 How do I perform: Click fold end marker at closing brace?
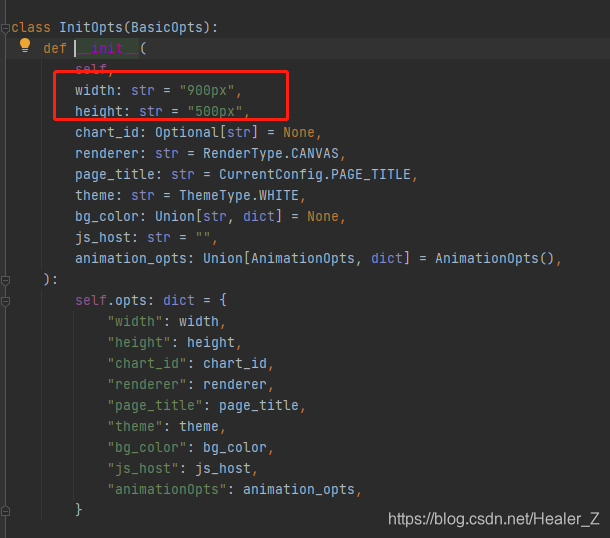tap(5, 511)
